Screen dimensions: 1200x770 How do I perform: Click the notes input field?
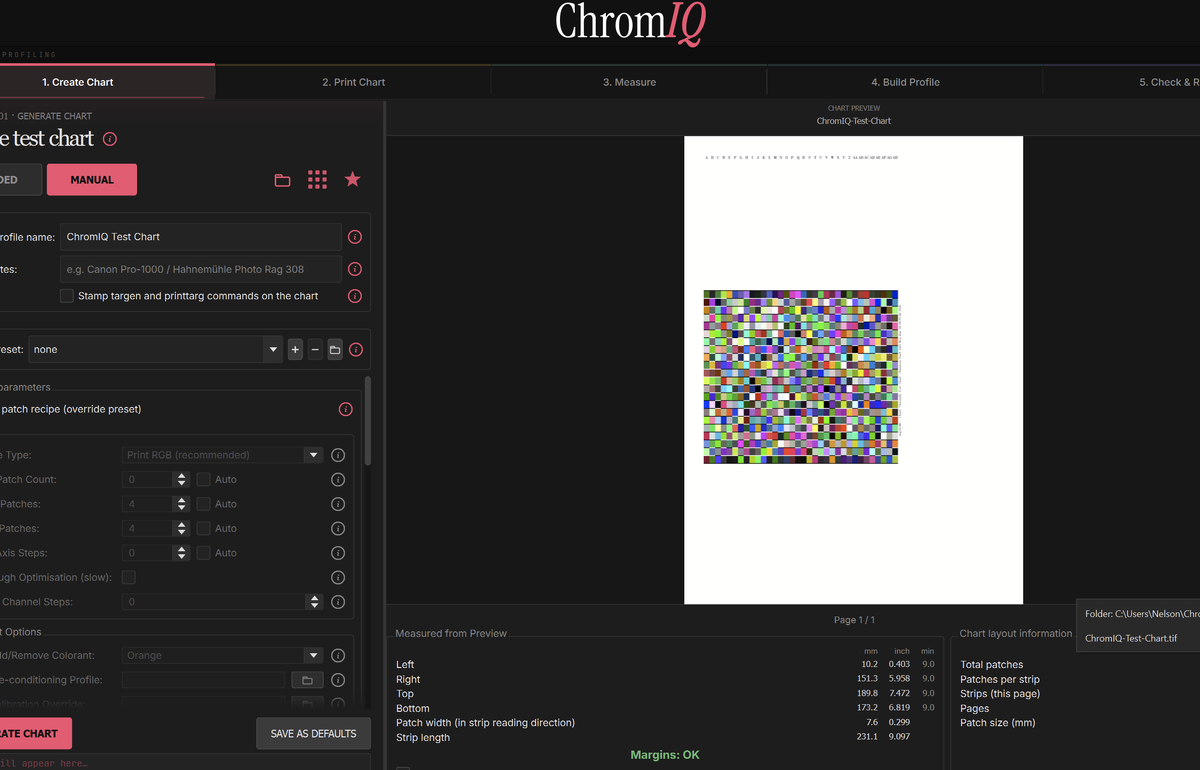click(x=200, y=269)
